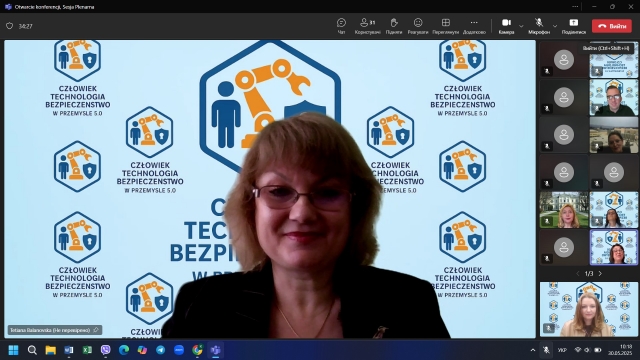Unmute the microphone (Мікрофон)
Viewport: 640px width, 360px height.
pyautogui.click(x=539, y=26)
